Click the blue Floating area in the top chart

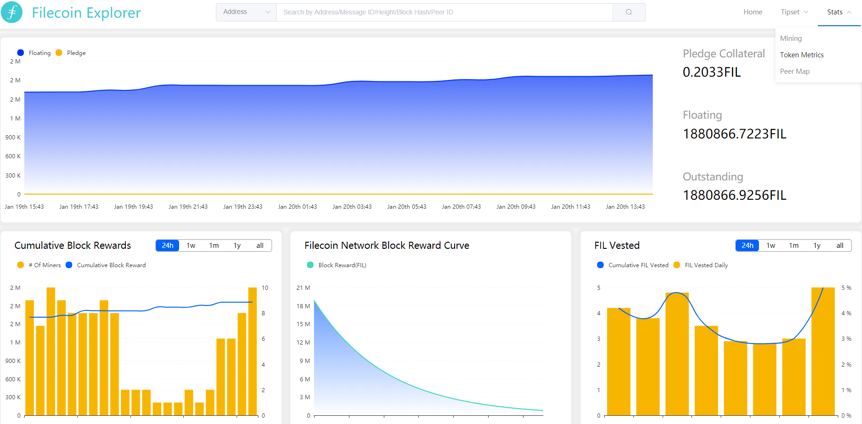coord(338,137)
